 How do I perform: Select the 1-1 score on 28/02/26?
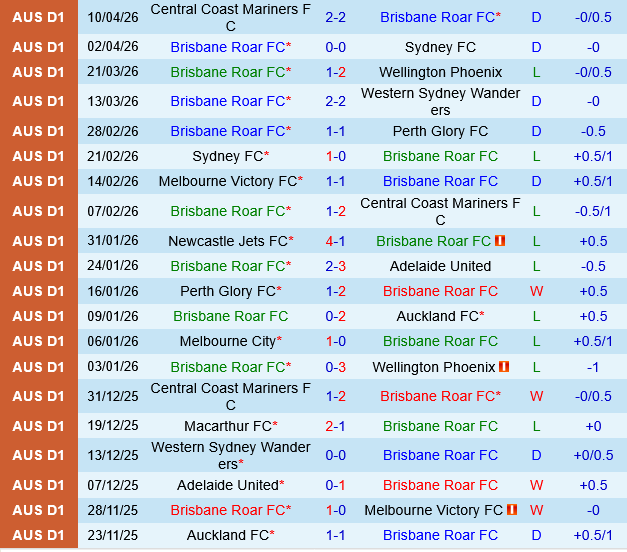pyautogui.click(x=335, y=131)
